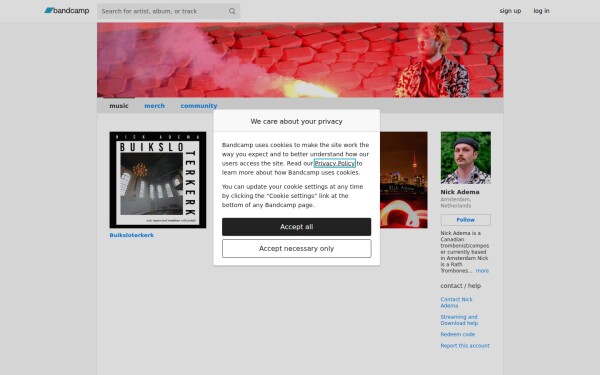Open Contact Nick Adema link
The image size is (600, 375).
coord(456,302)
